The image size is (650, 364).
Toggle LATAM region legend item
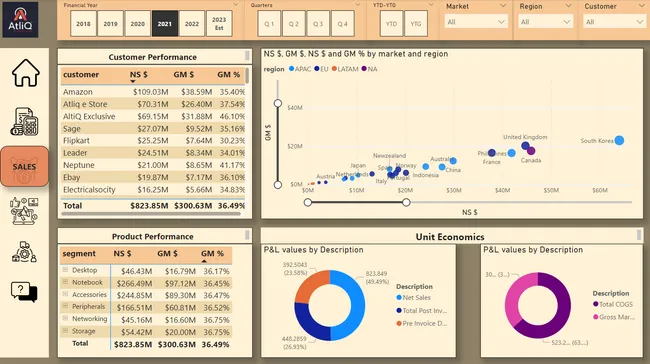point(345,69)
